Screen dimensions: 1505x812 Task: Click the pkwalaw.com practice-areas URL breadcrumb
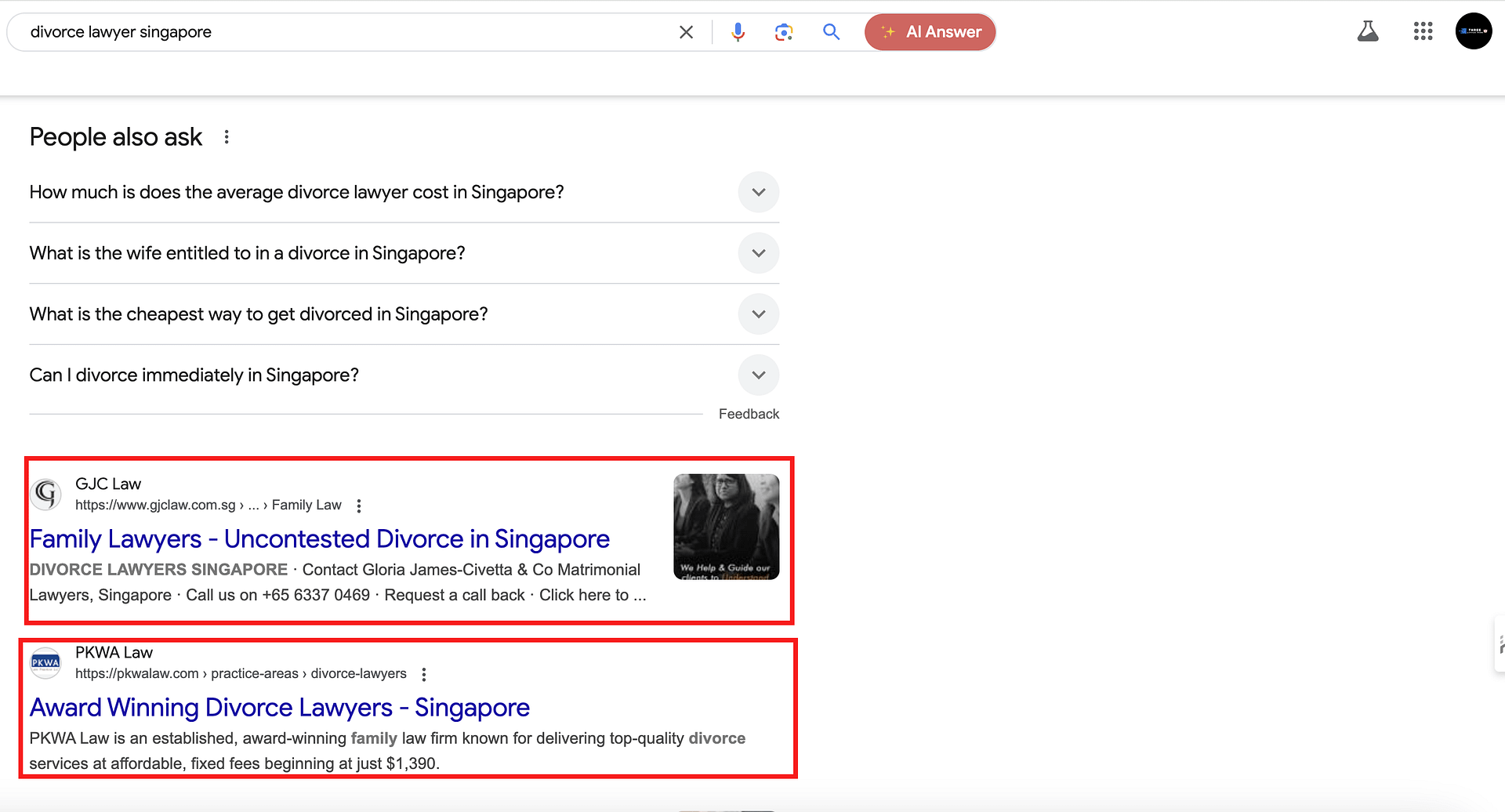click(241, 674)
